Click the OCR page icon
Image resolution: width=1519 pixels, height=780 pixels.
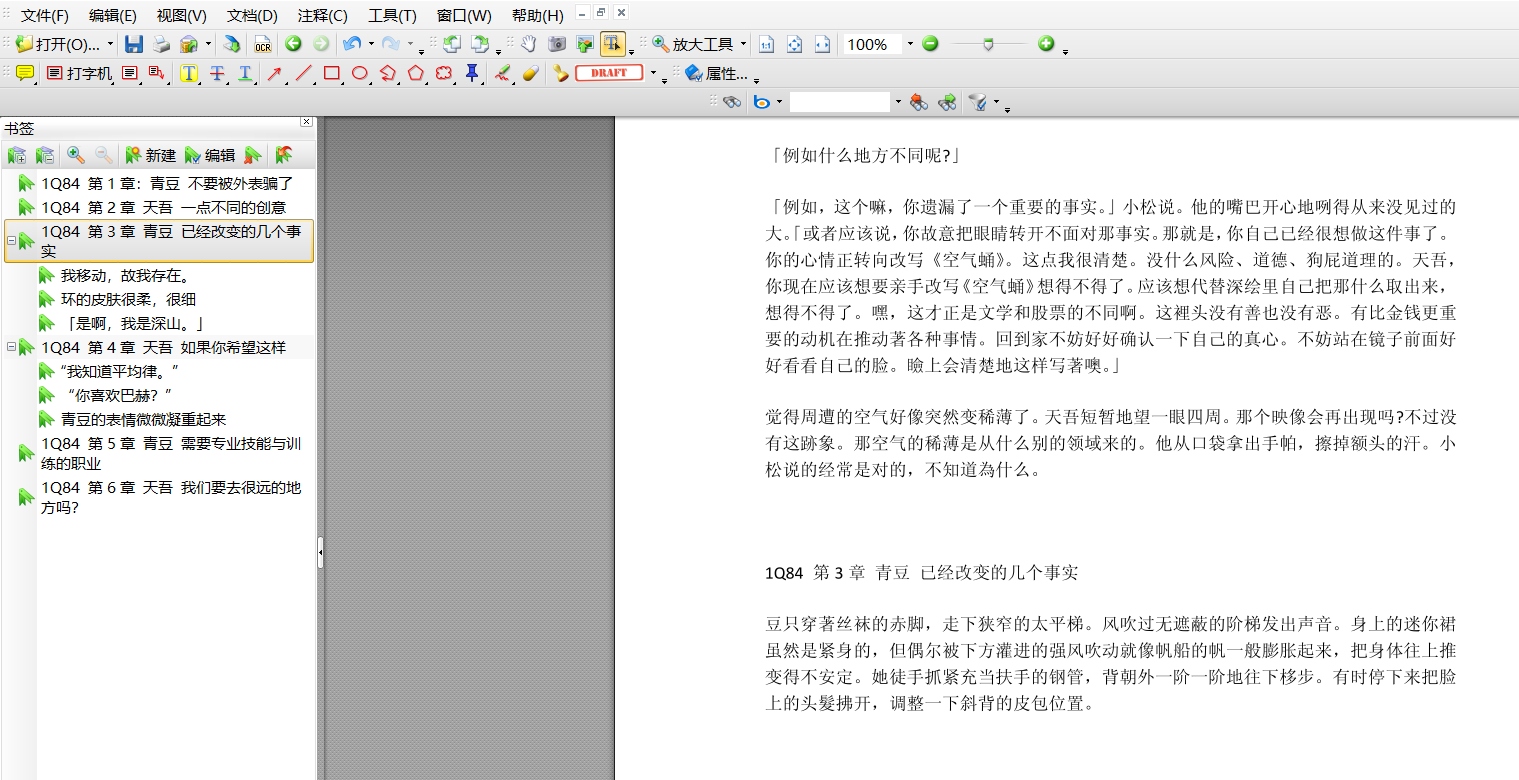point(262,44)
